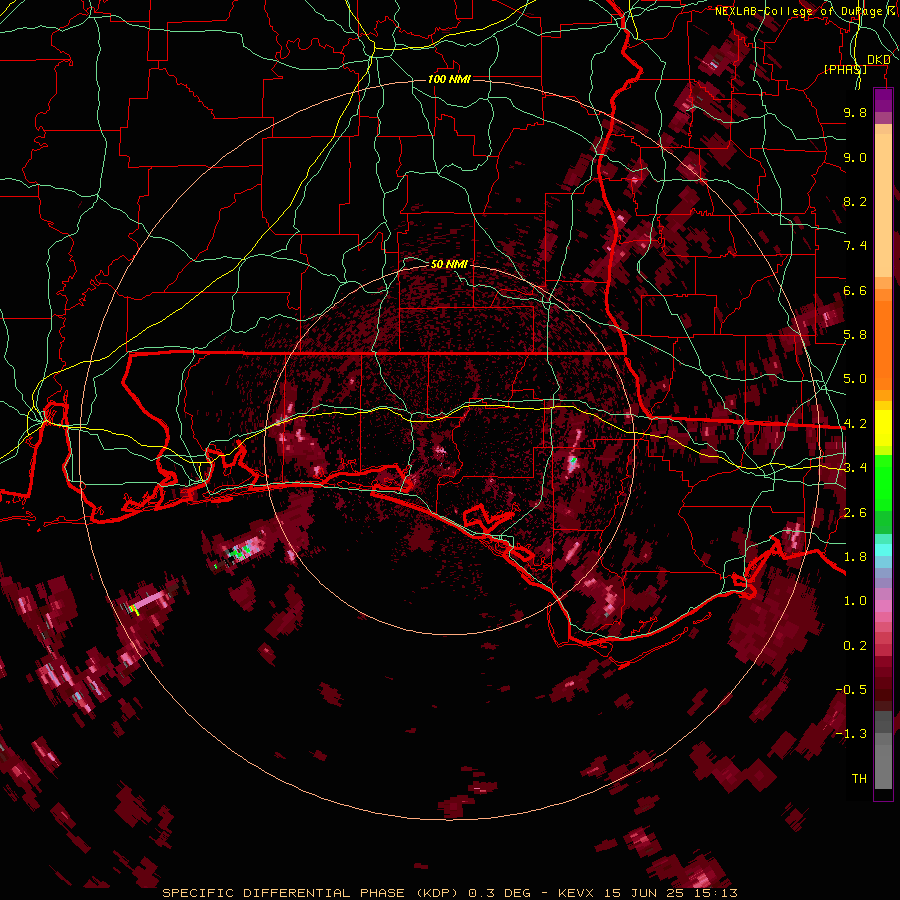Click the 50 NMI range ring label
Viewport: 900px width, 900px height.
[449, 264]
